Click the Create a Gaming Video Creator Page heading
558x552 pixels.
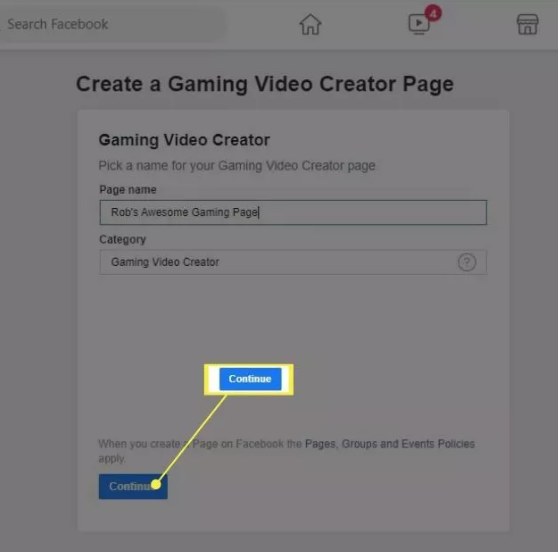coord(265,84)
